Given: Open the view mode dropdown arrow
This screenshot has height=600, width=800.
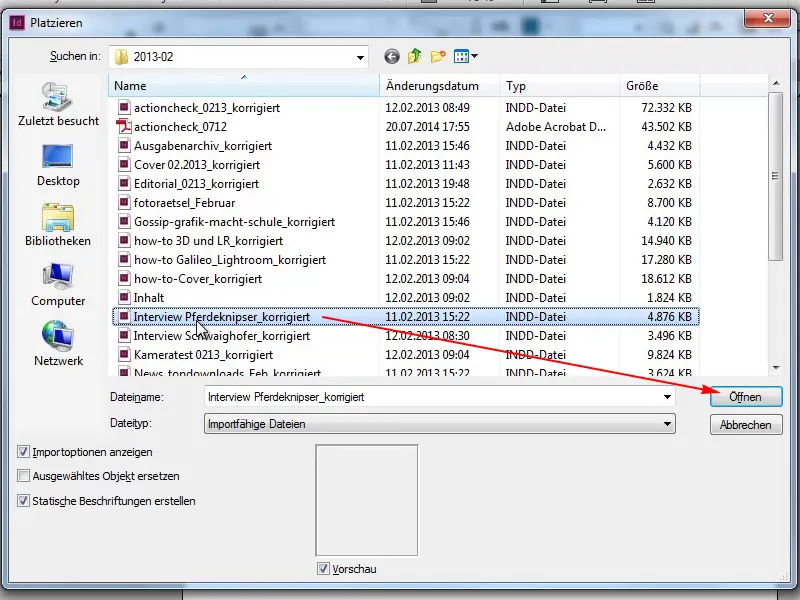Looking at the screenshot, I should 475,56.
